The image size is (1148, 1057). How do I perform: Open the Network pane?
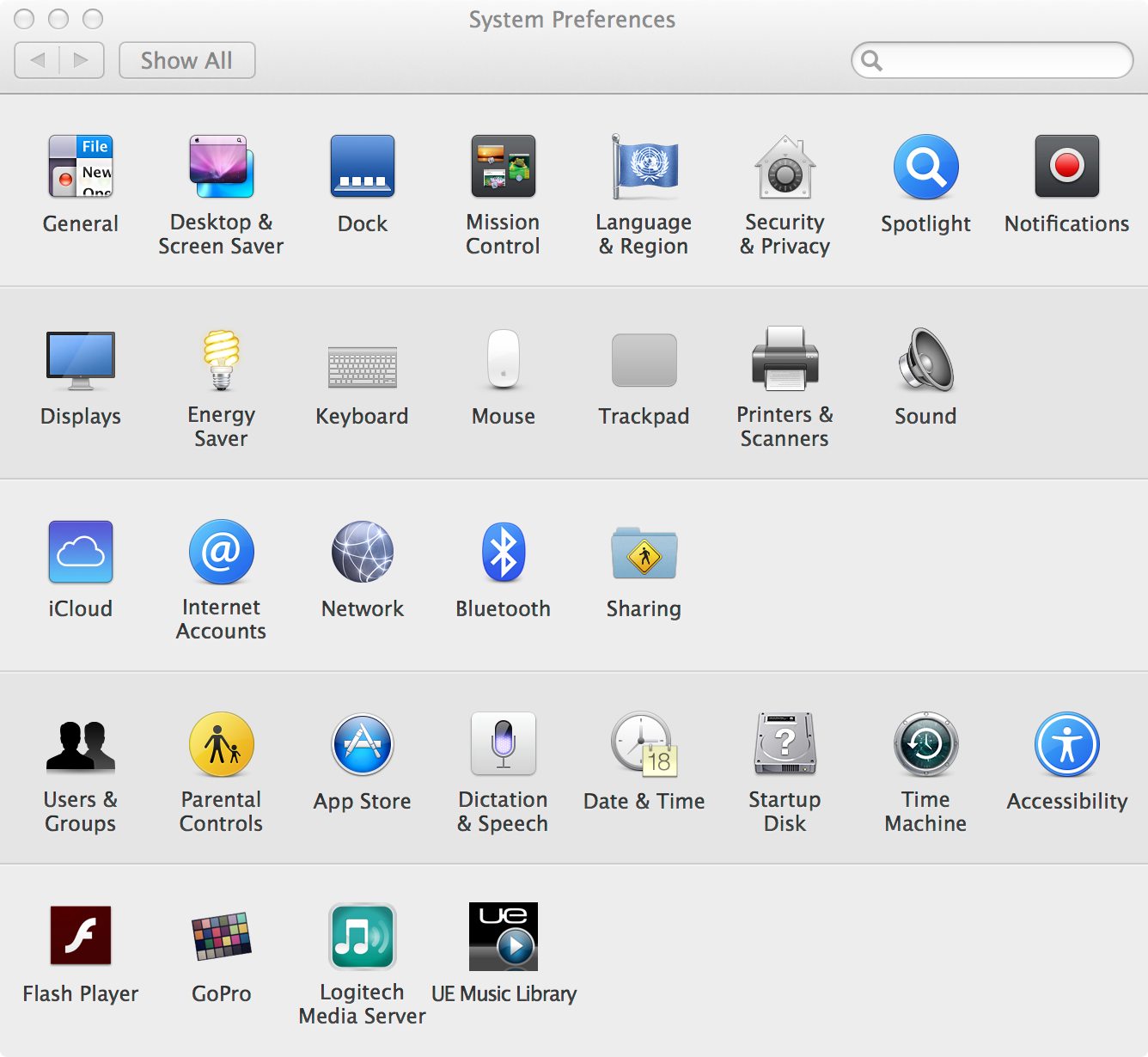pos(362,552)
